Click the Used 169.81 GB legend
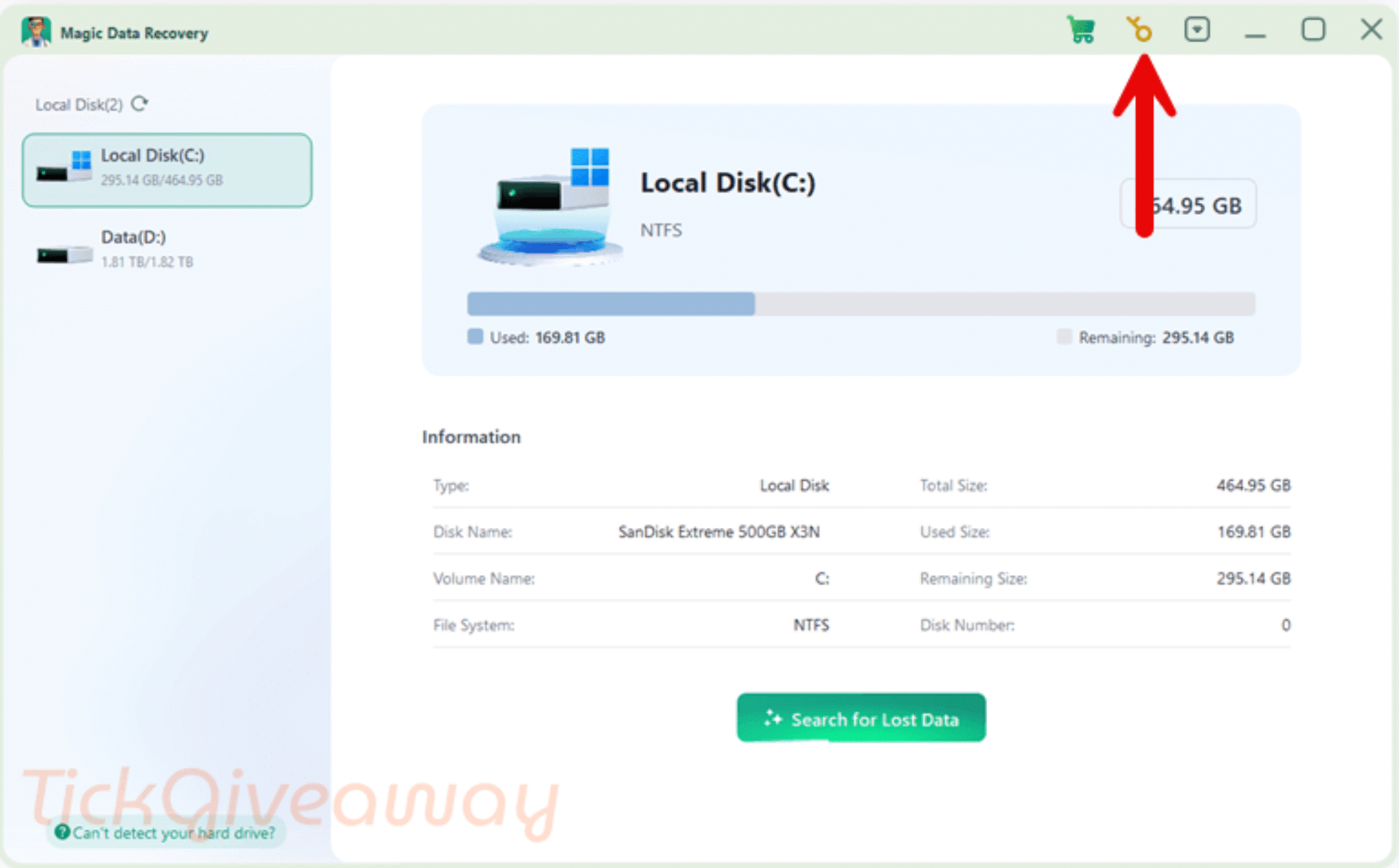The width and height of the screenshot is (1399, 868). click(x=536, y=337)
